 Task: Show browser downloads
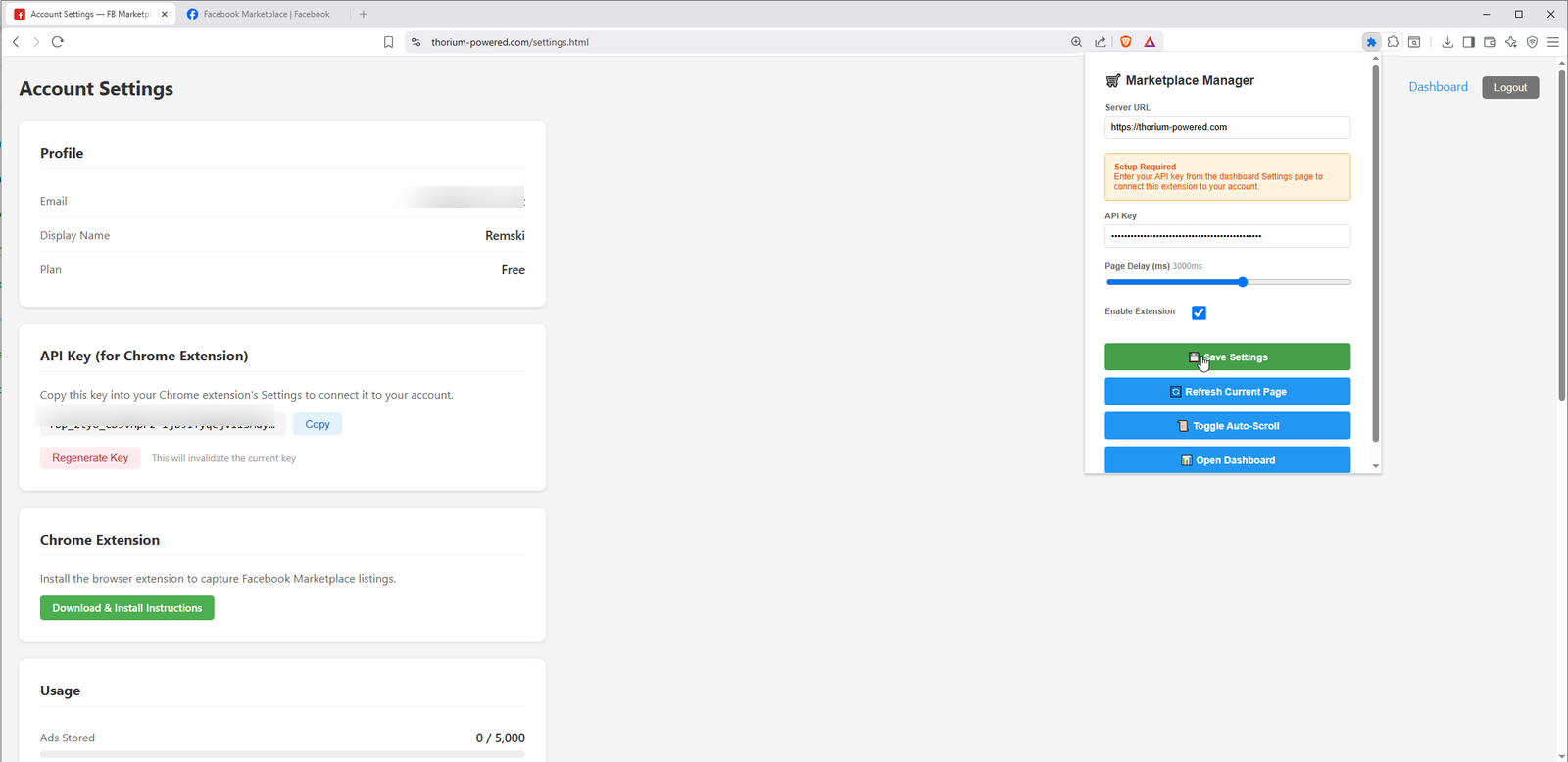coord(1447,42)
